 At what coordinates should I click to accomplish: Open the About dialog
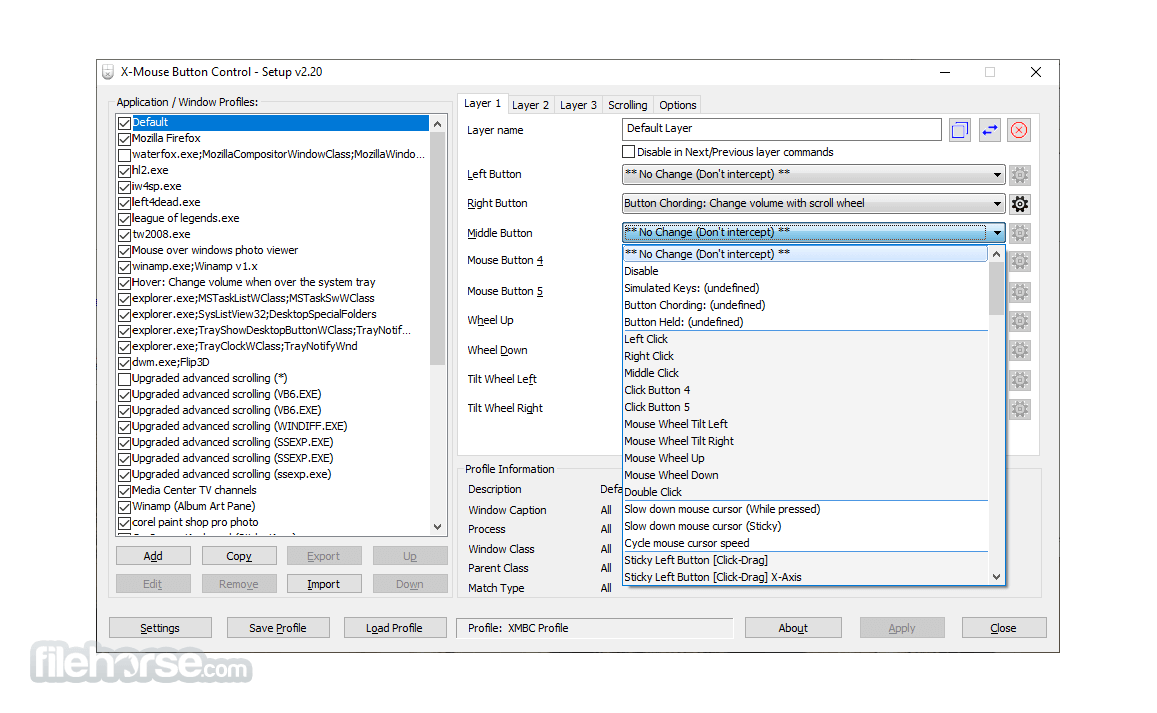click(x=793, y=628)
